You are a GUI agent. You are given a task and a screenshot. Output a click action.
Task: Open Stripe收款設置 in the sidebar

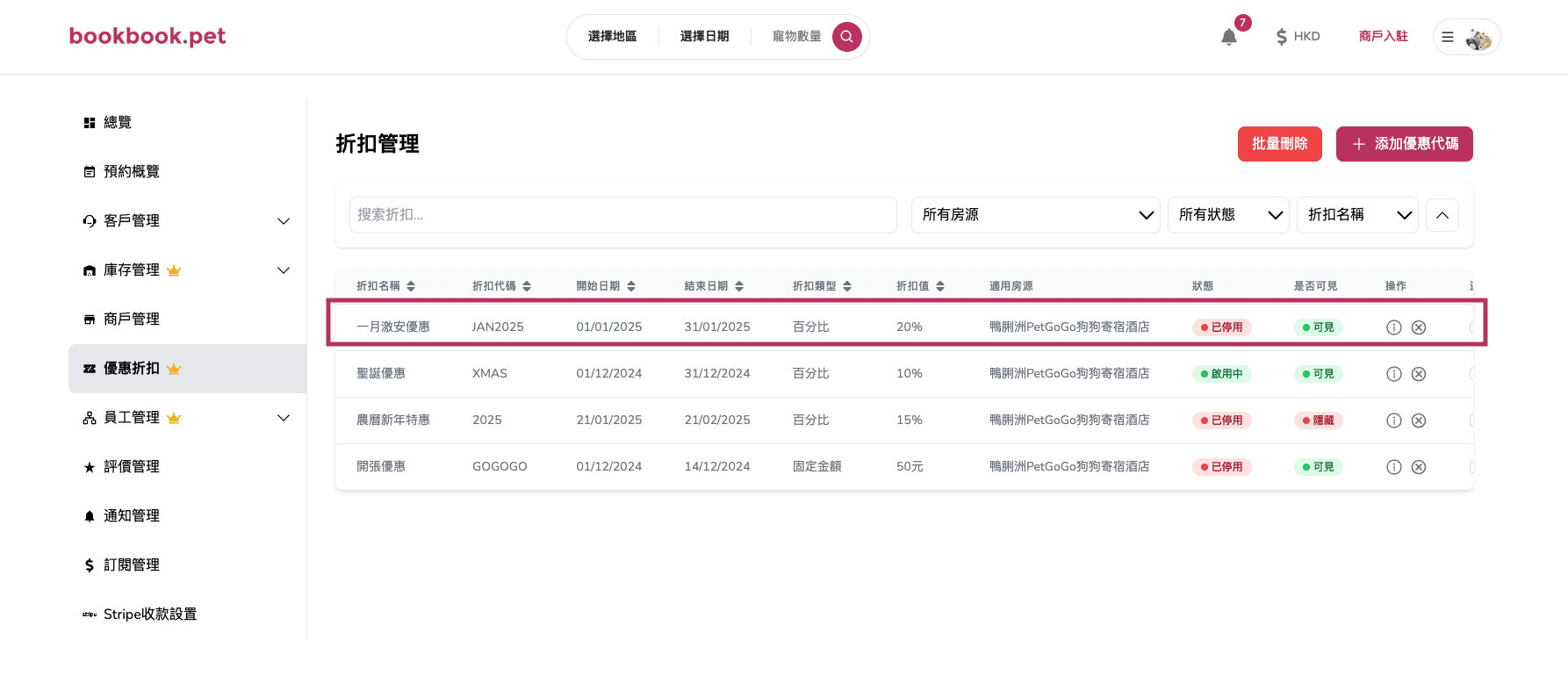188,615
